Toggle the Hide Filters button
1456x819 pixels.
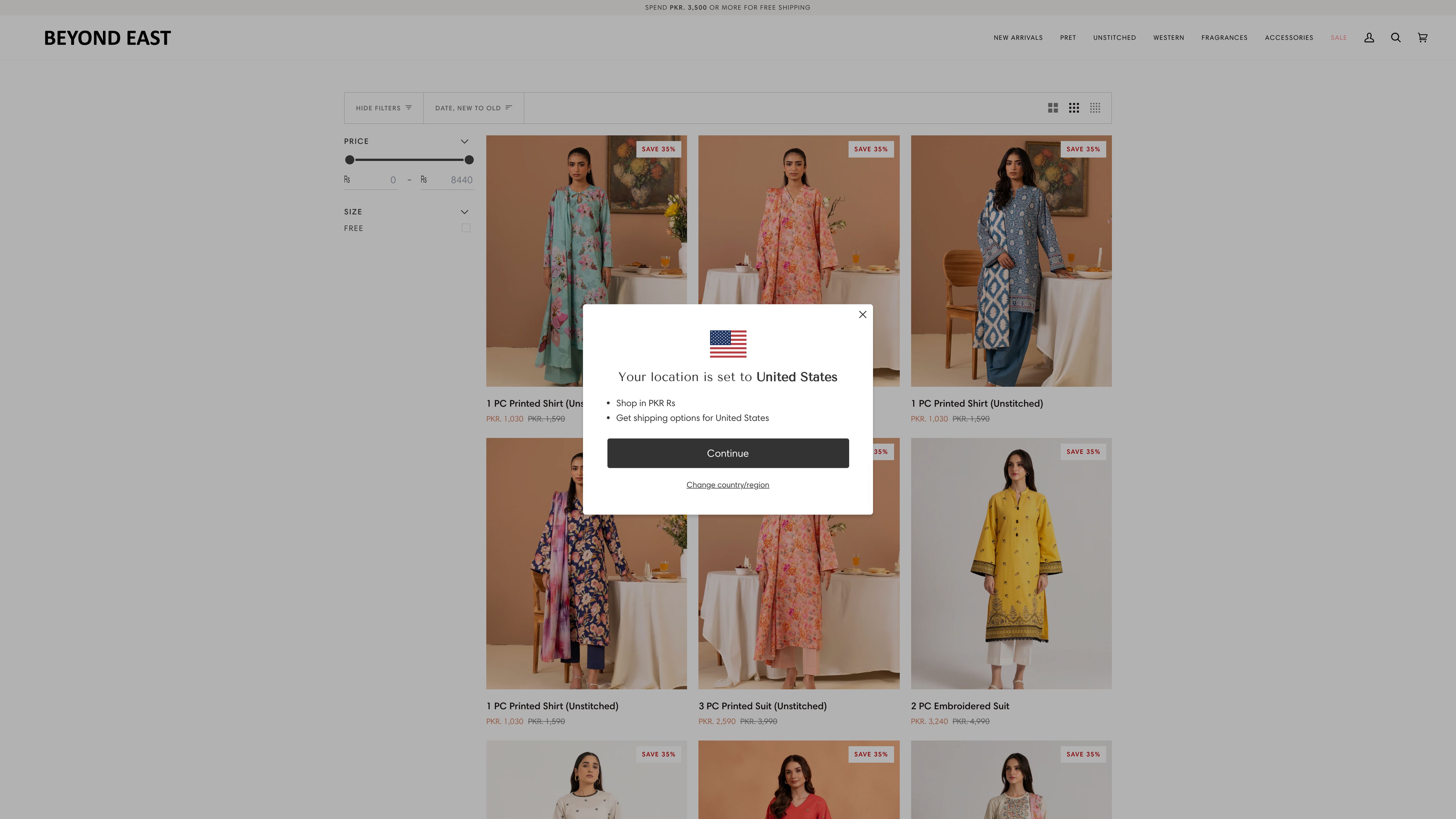click(383, 108)
